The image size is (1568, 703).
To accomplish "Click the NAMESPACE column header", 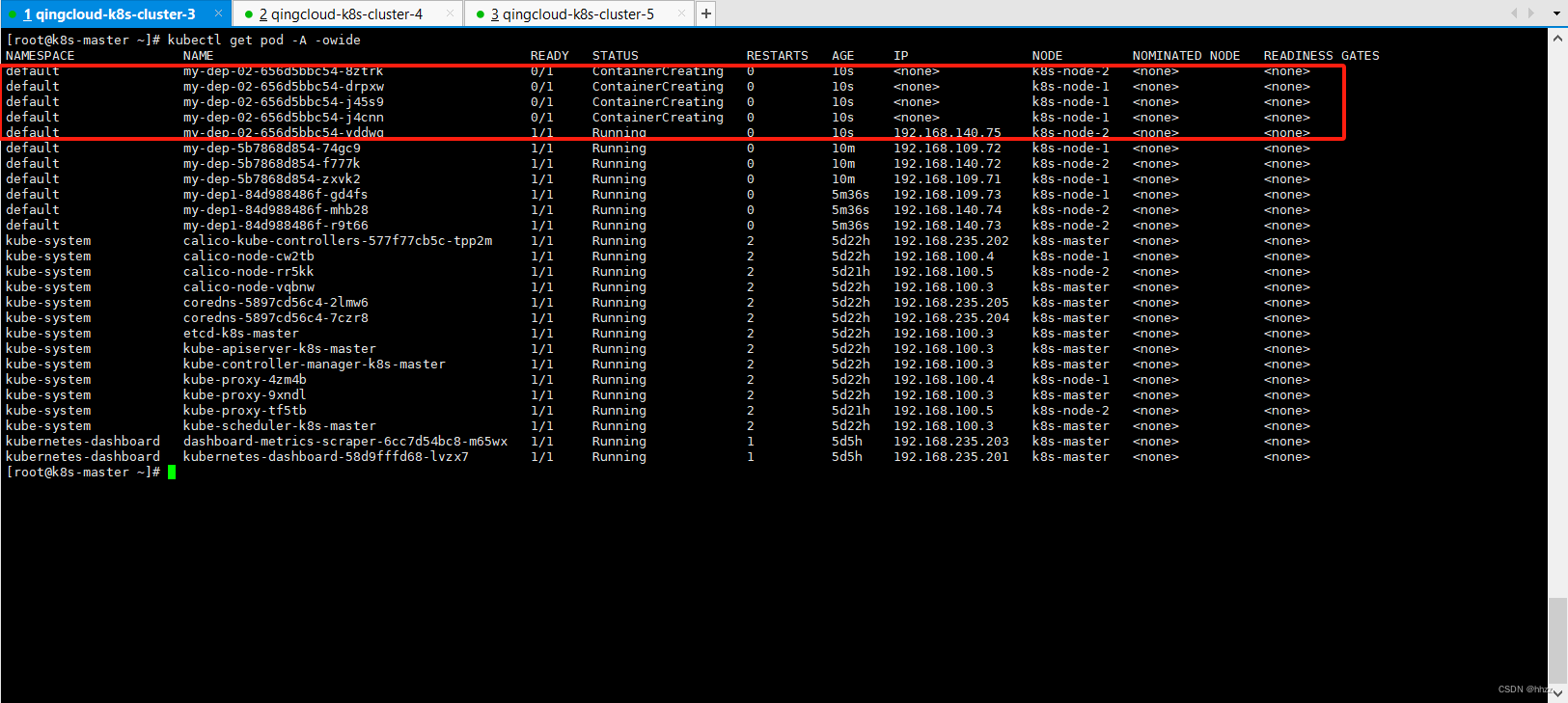I will tap(41, 56).
